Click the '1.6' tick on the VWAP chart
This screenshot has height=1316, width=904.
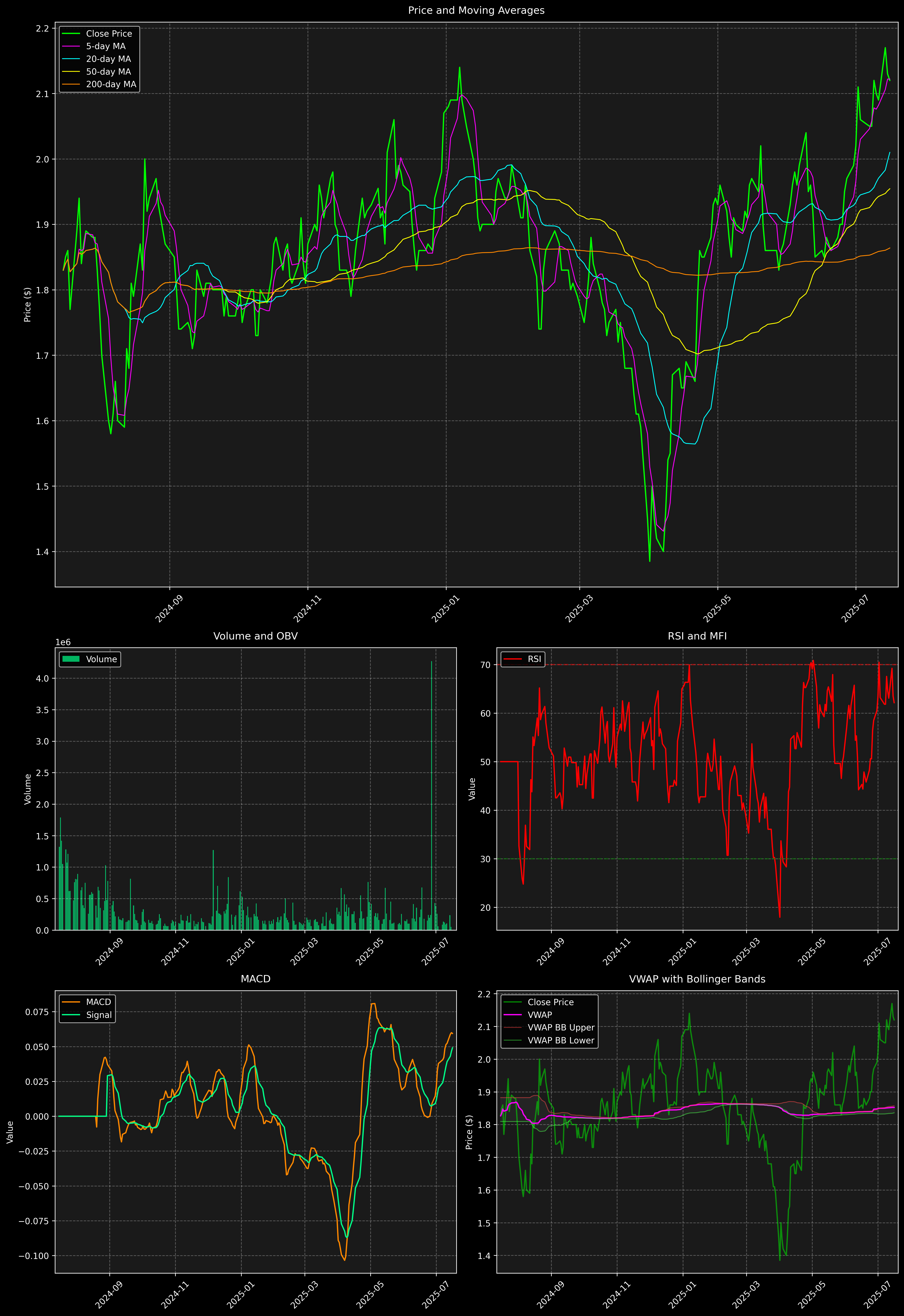coord(484,1190)
